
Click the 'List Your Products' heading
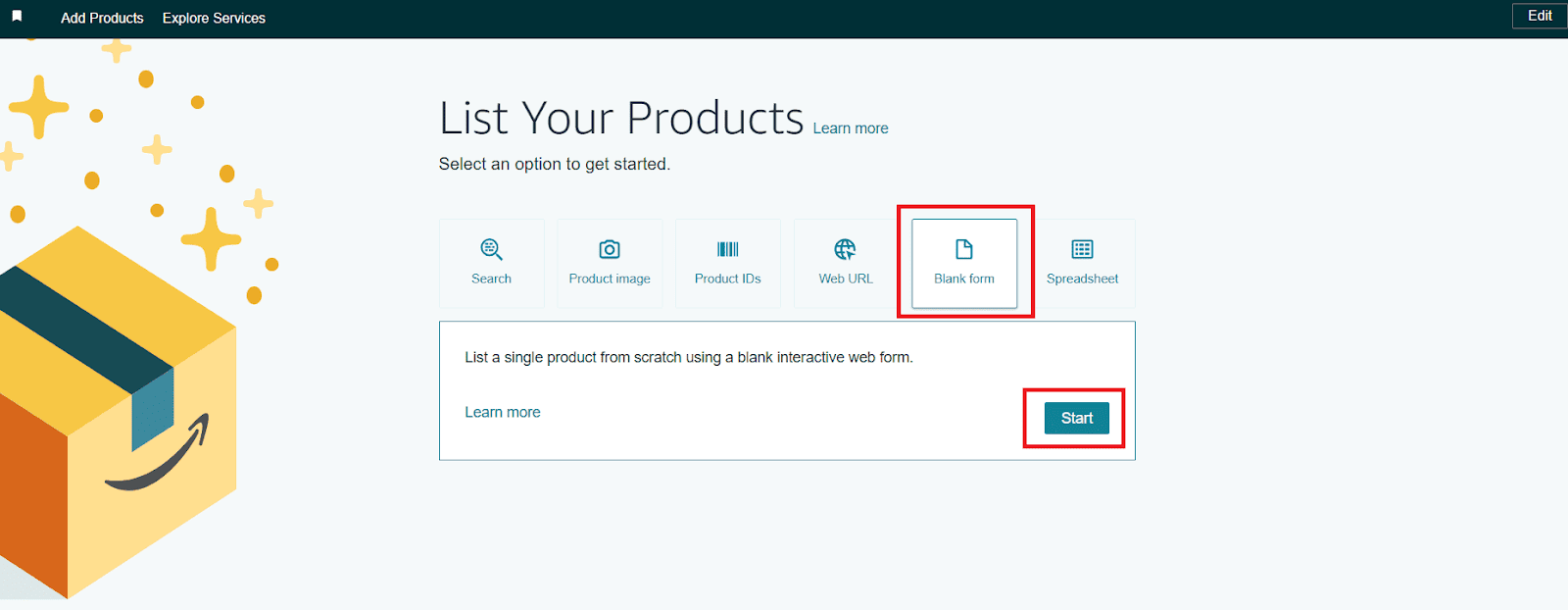(x=621, y=119)
